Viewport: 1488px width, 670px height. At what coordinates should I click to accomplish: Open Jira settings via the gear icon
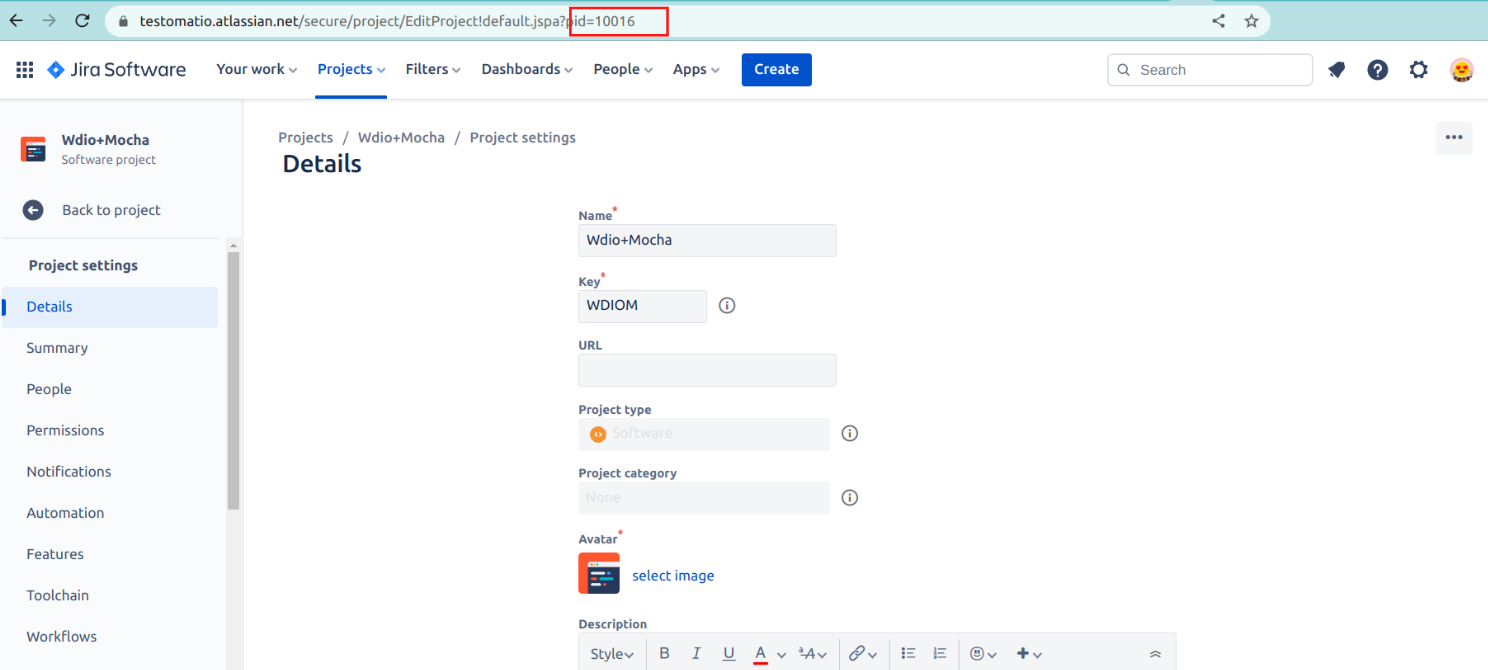1419,69
